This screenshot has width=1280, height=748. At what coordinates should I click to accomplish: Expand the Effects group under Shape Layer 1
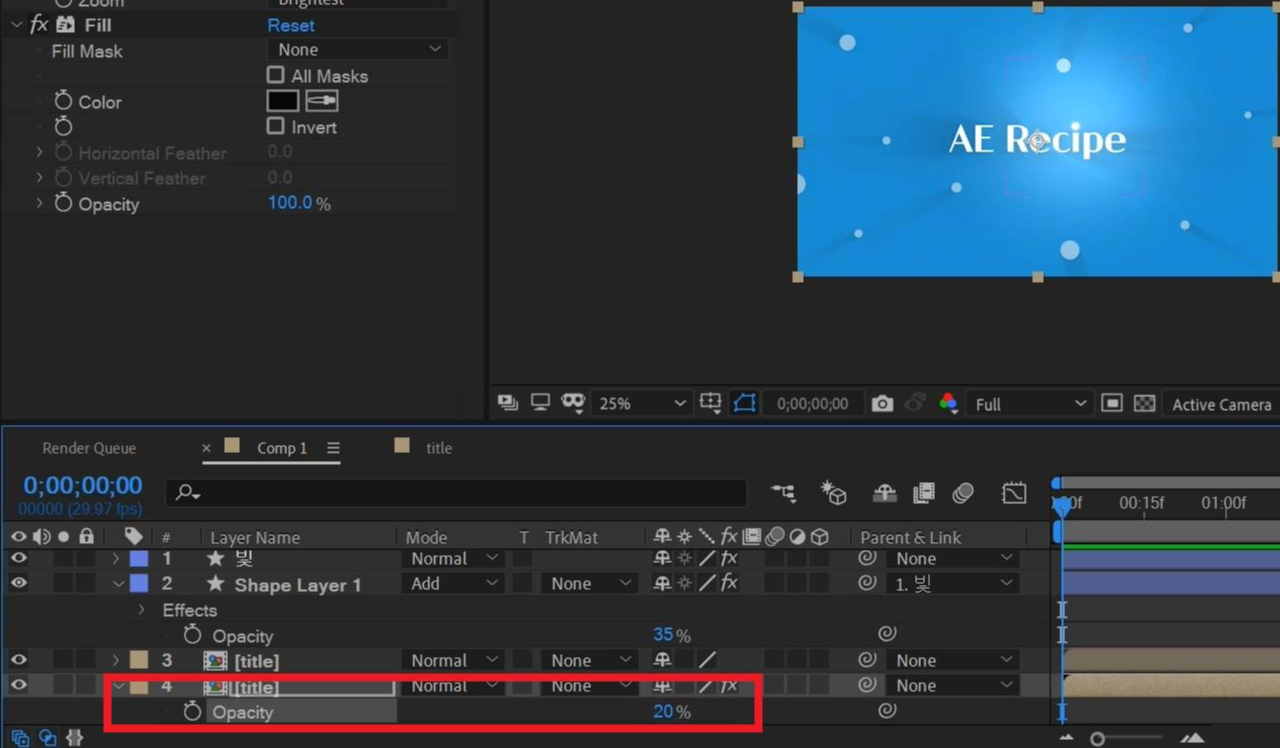pyautogui.click(x=141, y=609)
